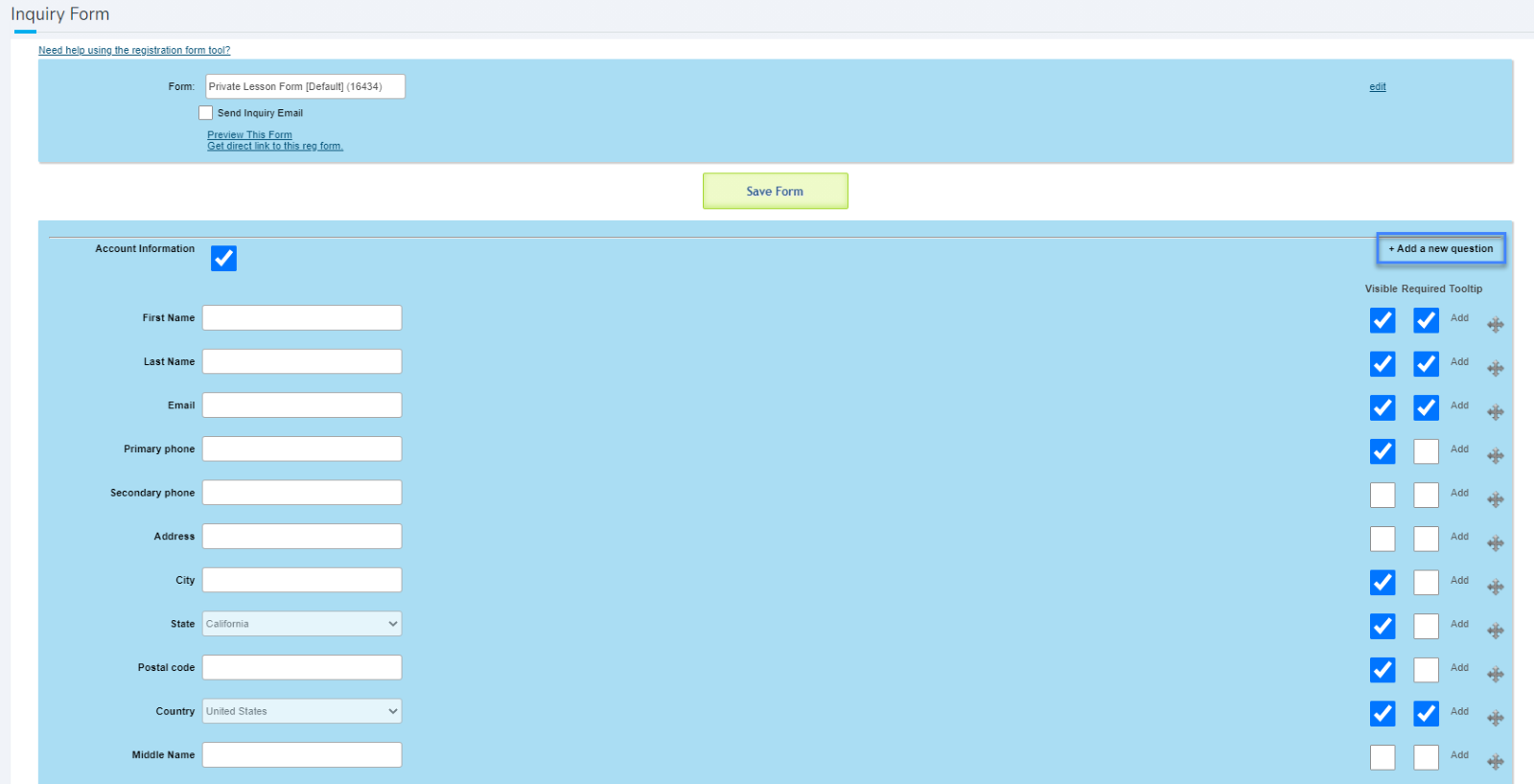The height and width of the screenshot is (784, 1534).
Task: Click the move handle for First Name row
Action: (1496, 325)
